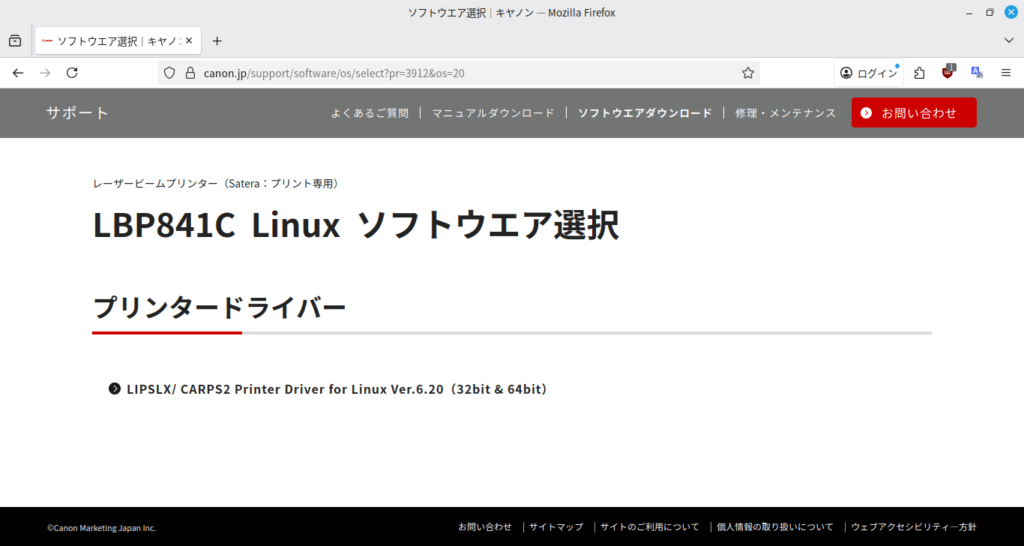1024x546 pixels.
Task: Click the back navigation arrow
Action: tap(18, 73)
